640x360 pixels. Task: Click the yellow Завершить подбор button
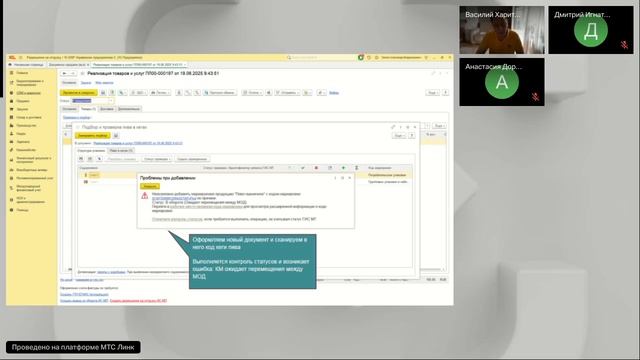92,136
